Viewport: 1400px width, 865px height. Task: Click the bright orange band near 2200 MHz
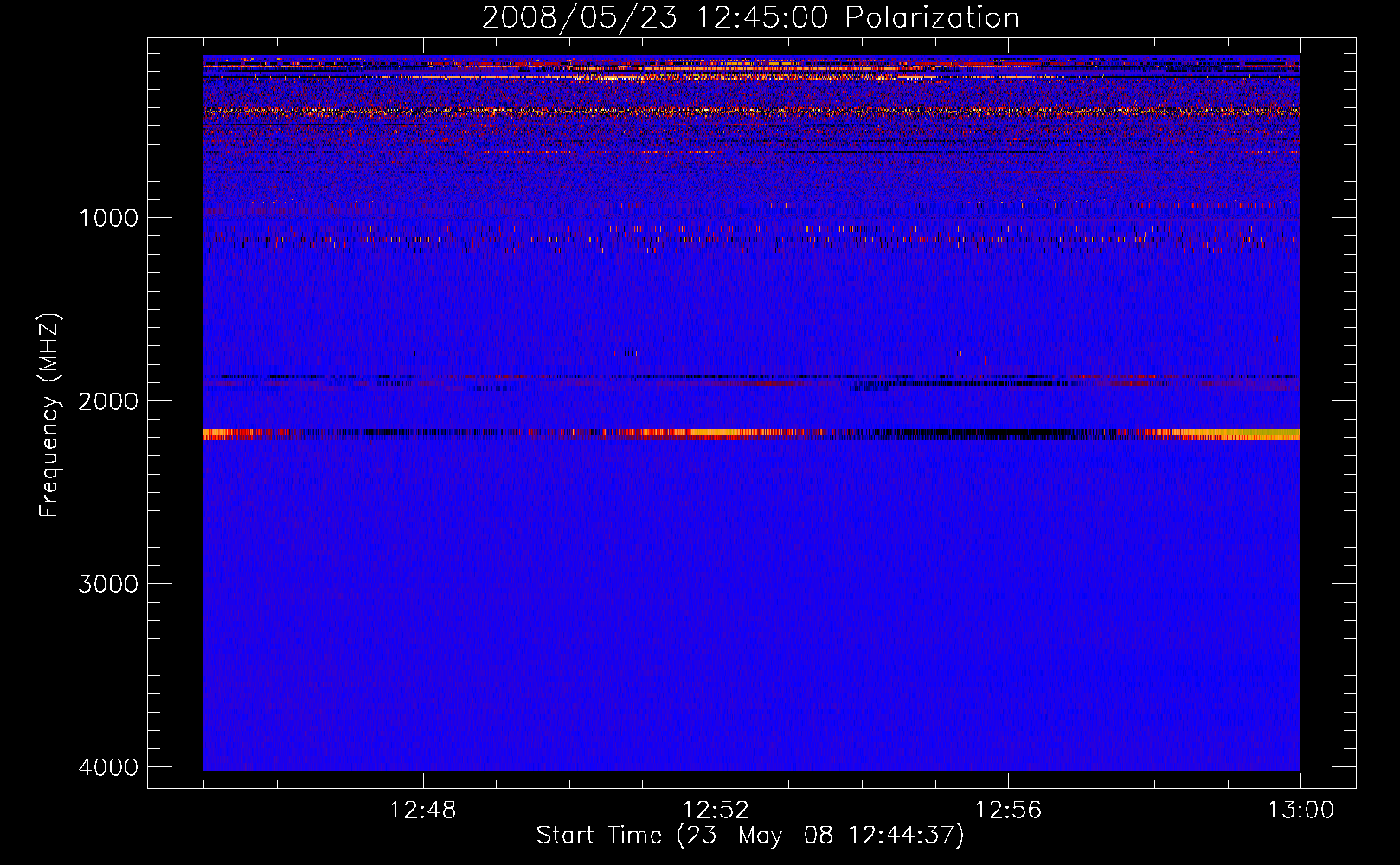pos(751,434)
